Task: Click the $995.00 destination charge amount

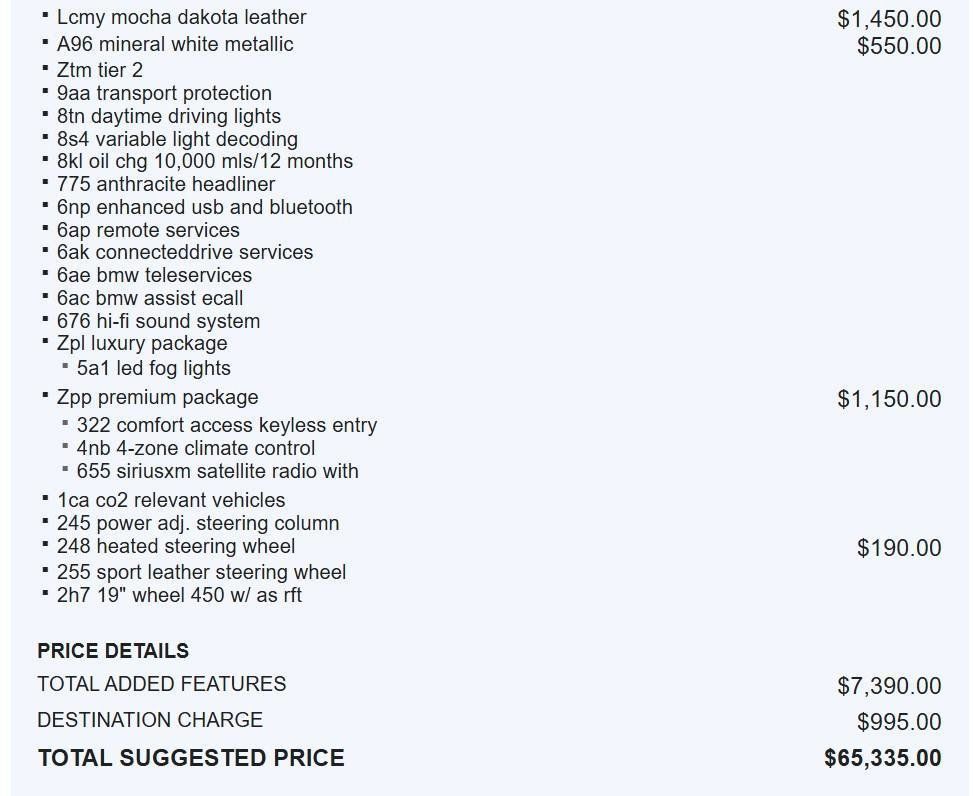Action: [898, 722]
